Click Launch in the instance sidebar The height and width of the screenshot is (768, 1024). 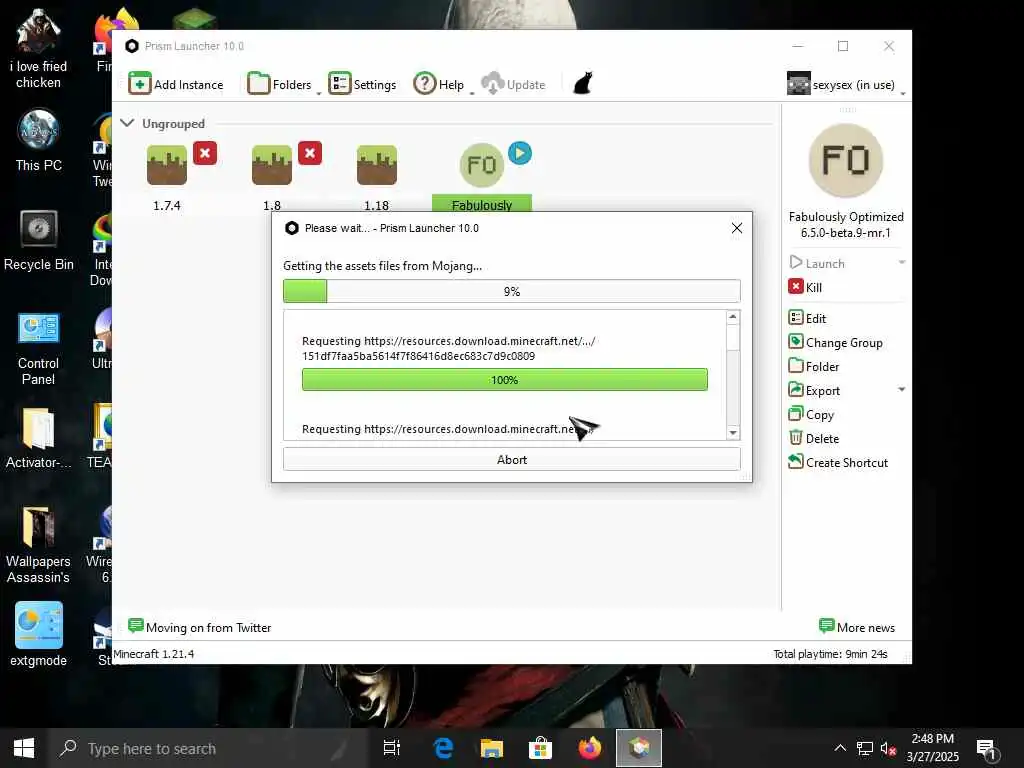pyautogui.click(x=818, y=263)
